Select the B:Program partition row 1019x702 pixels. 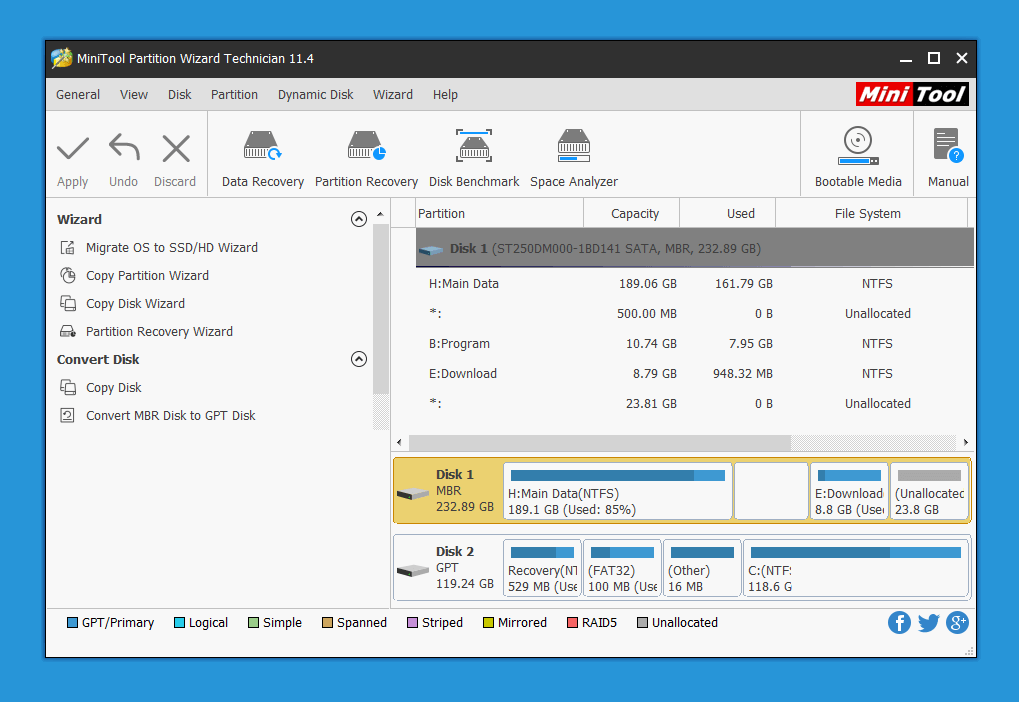695,343
